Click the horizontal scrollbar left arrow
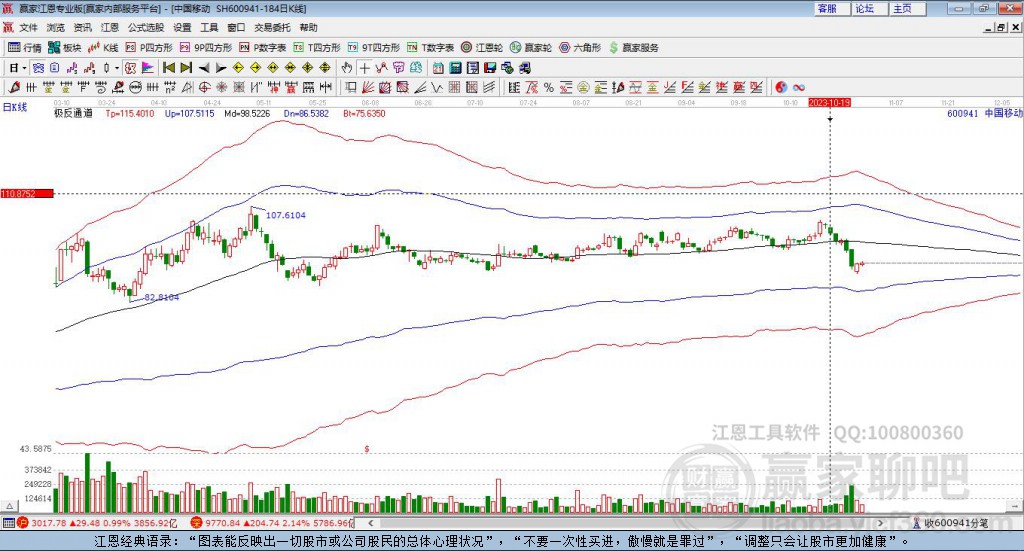This screenshot has height=551, width=1024. click(371, 523)
